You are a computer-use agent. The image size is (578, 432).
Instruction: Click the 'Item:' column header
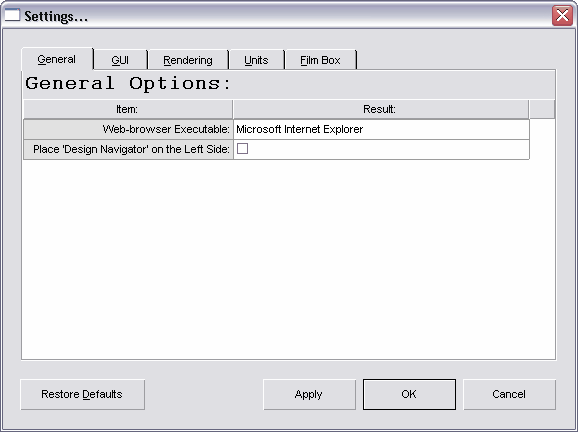pos(128,109)
